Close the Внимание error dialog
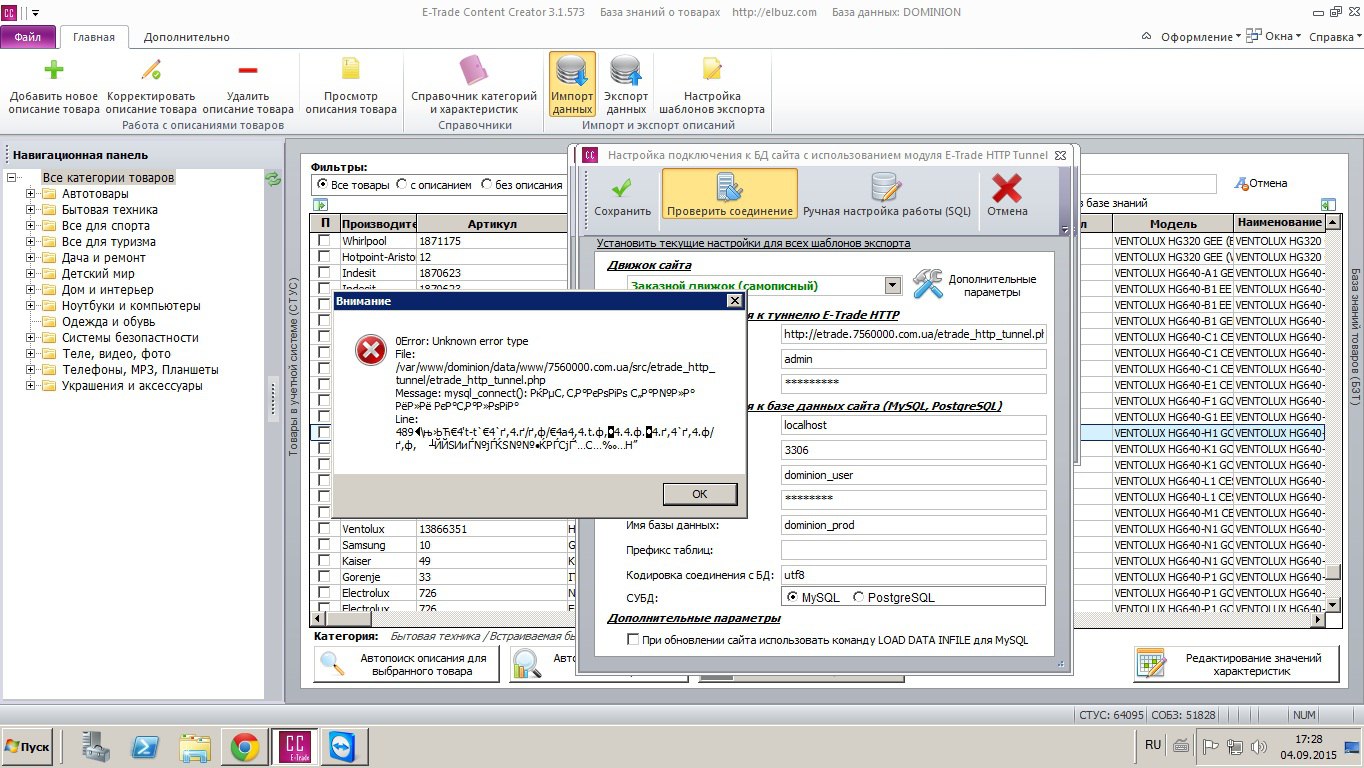The width and height of the screenshot is (1364, 768). 734,300
